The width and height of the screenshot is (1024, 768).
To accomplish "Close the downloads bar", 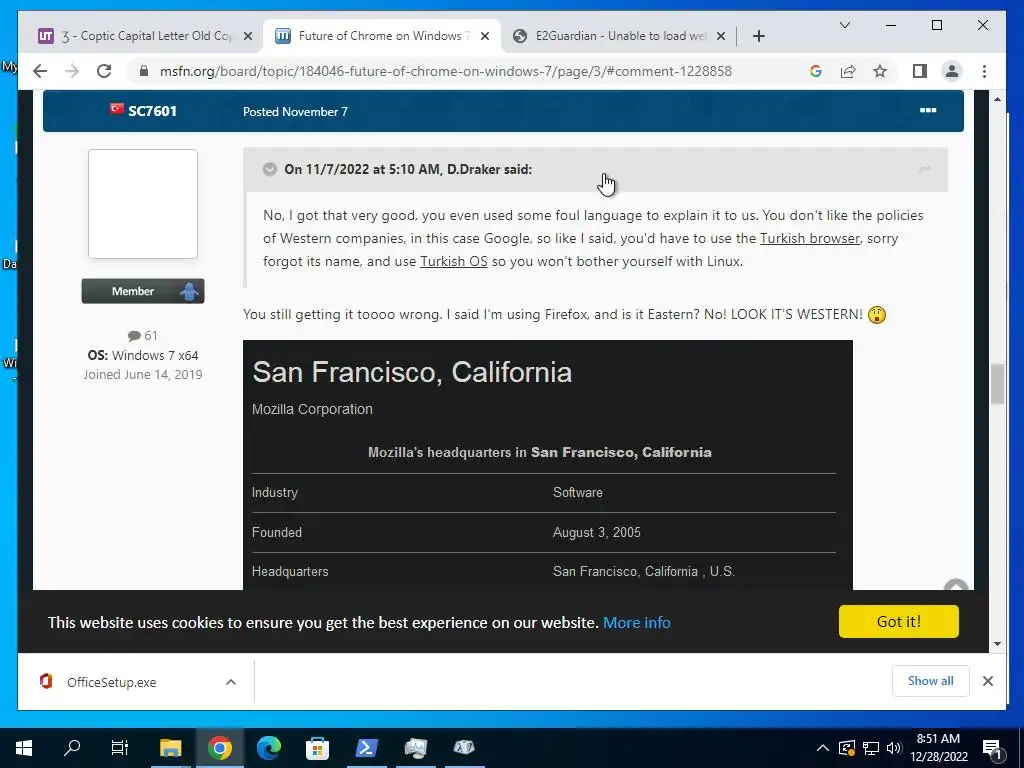I will pos(987,681).
